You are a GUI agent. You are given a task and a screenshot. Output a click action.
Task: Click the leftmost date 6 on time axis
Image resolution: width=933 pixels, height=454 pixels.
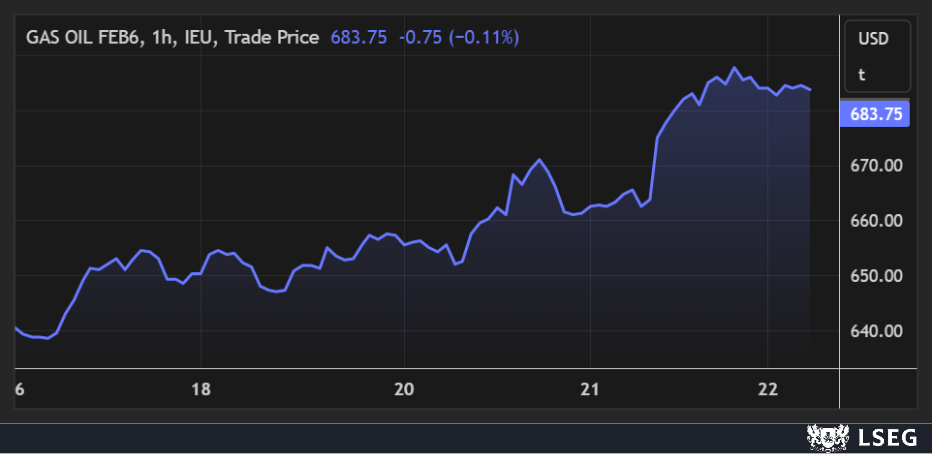pos(19,389)
